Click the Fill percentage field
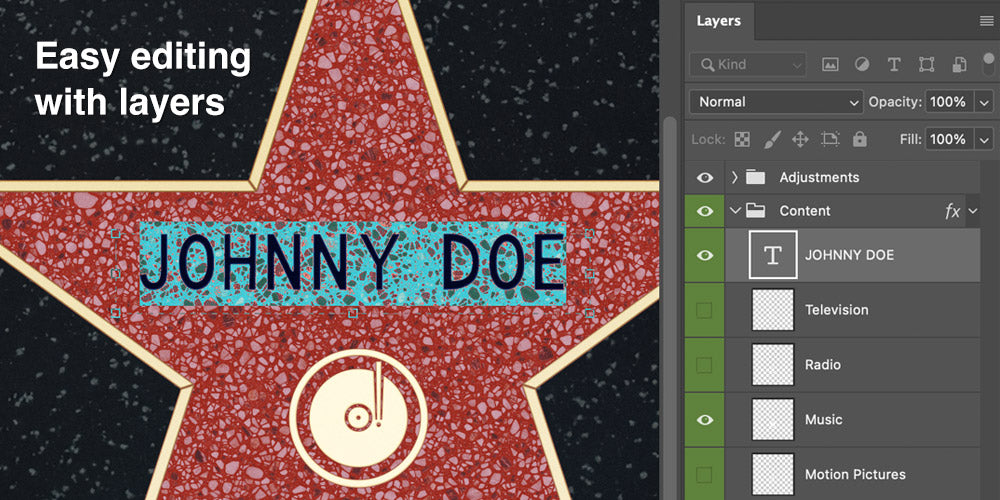This screenshot has width=1000, height=500. 947,140
